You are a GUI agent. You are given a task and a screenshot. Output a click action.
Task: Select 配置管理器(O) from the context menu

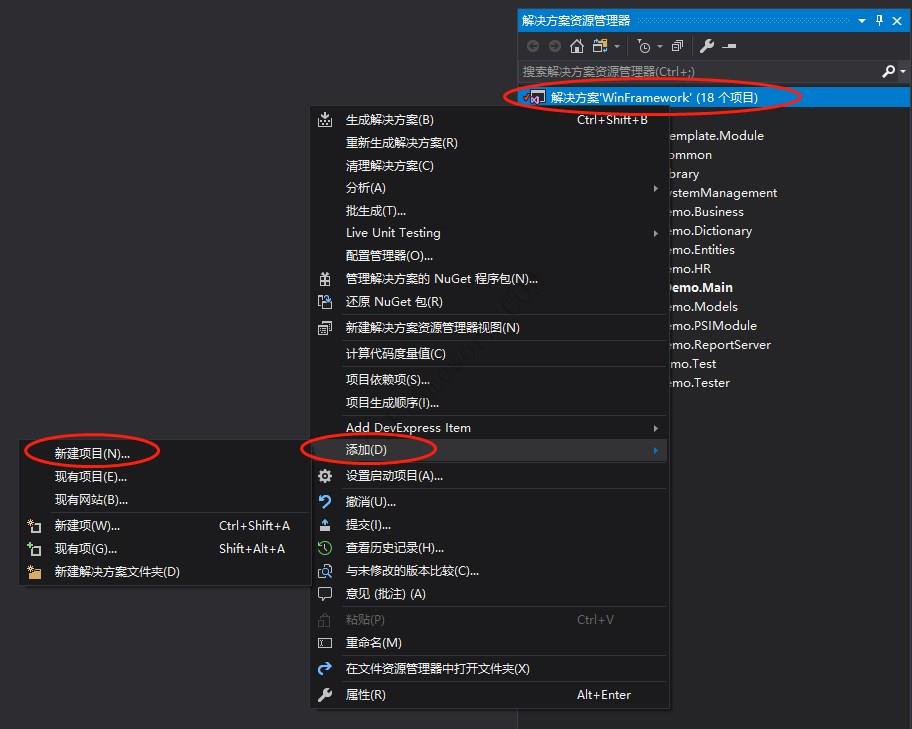pos(400,256)
